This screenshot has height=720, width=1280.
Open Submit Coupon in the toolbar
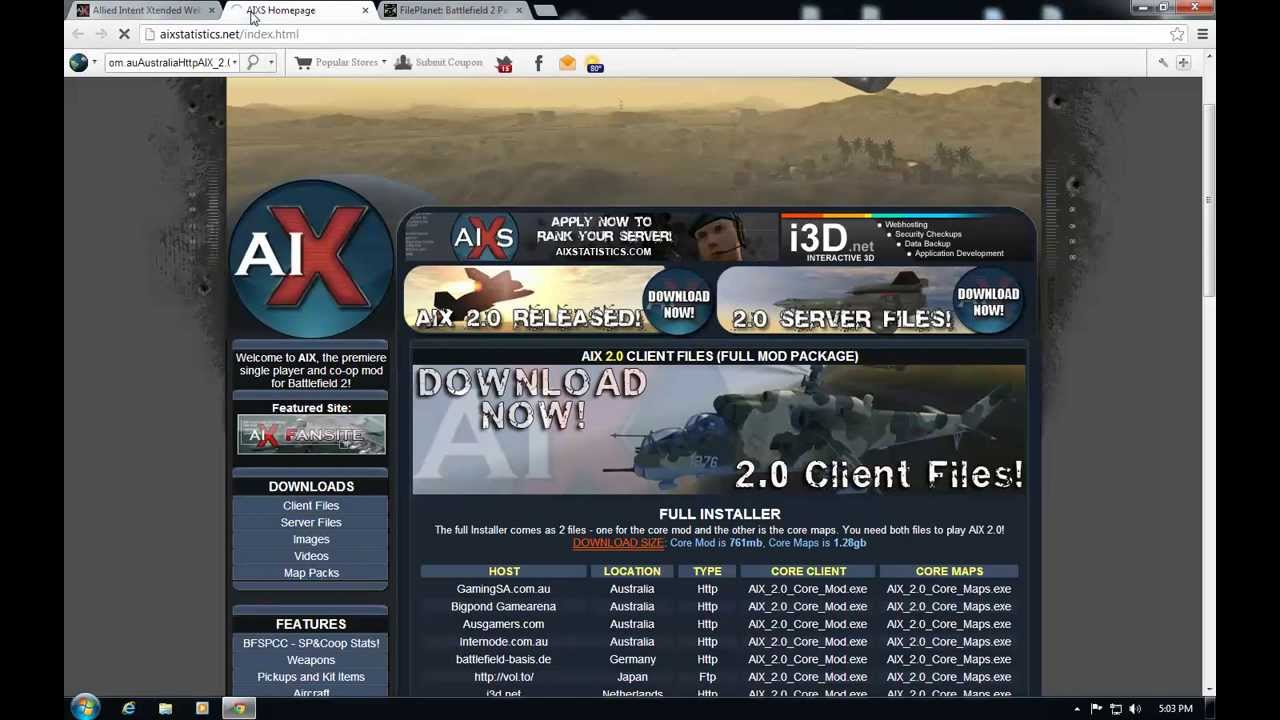[x=438, y=62]
